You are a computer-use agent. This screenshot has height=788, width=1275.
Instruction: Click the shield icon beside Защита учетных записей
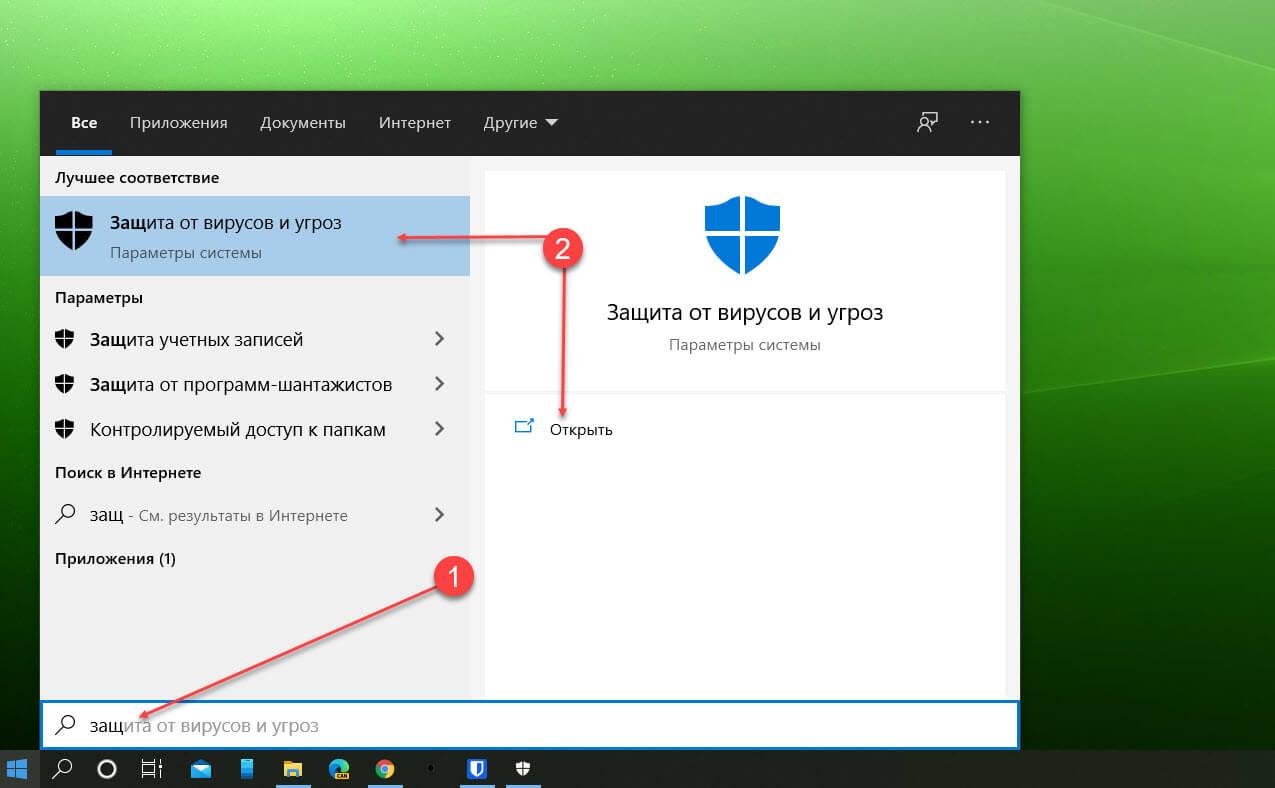click(65, 339)
